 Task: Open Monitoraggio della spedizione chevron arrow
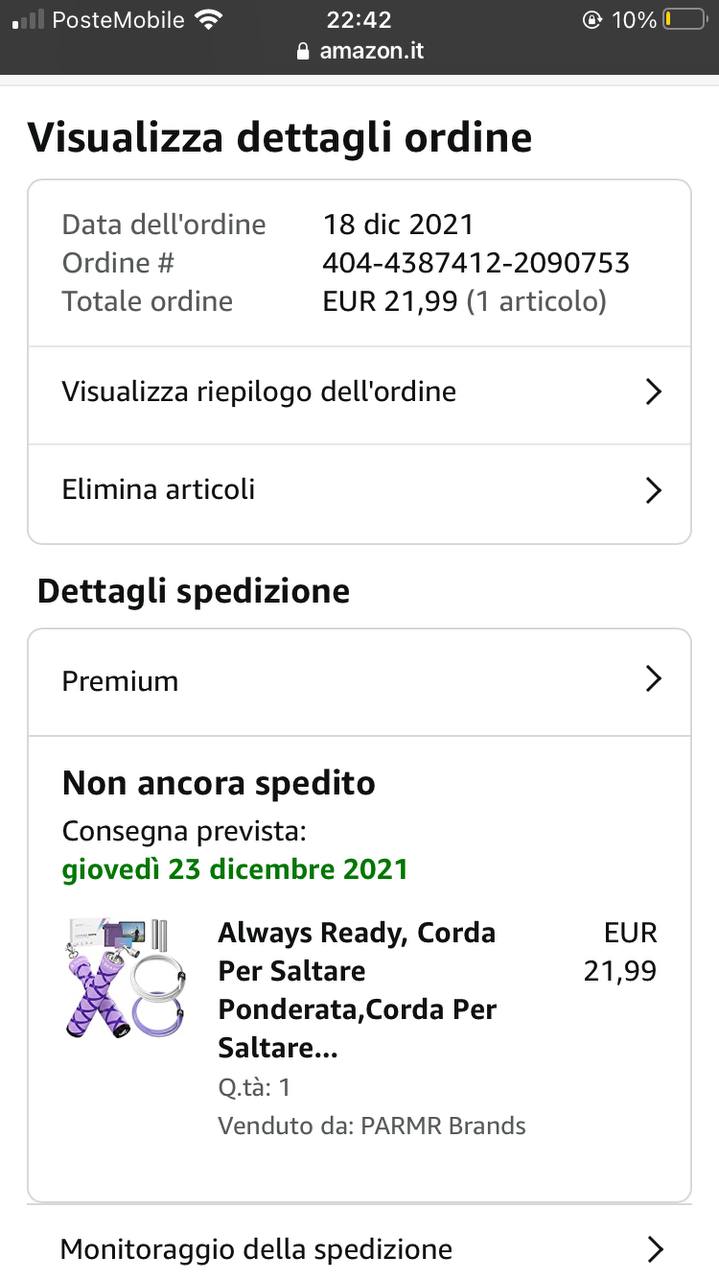coord(655,1249)
